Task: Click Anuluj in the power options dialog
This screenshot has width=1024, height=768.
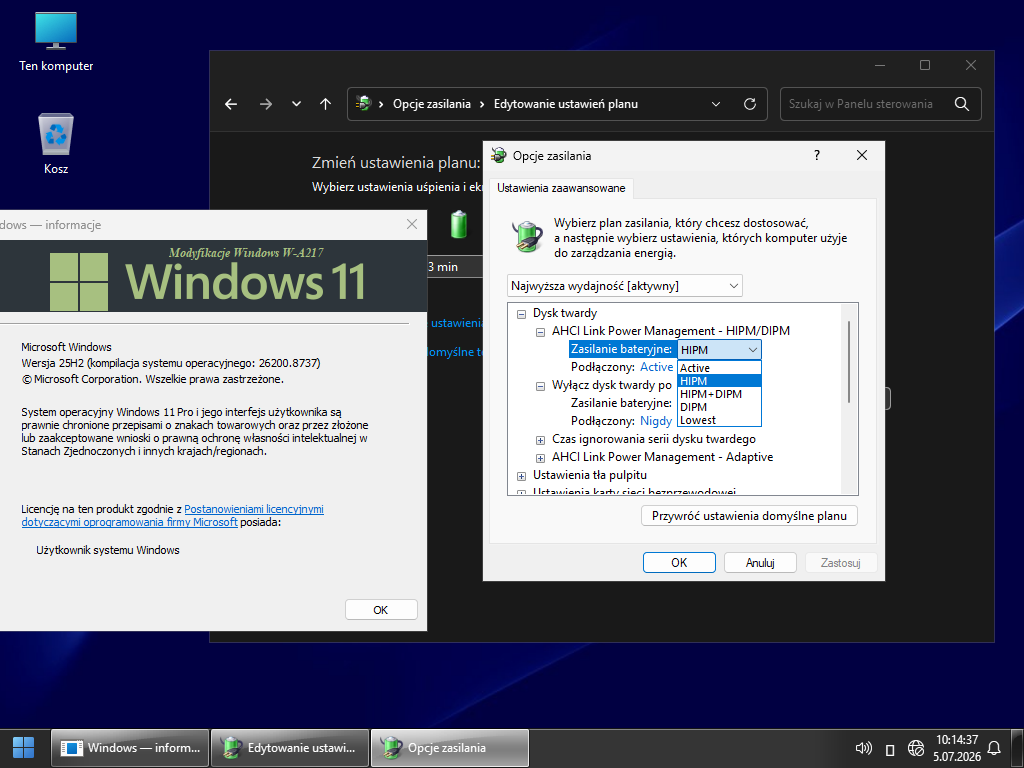Action: point(760,563)
